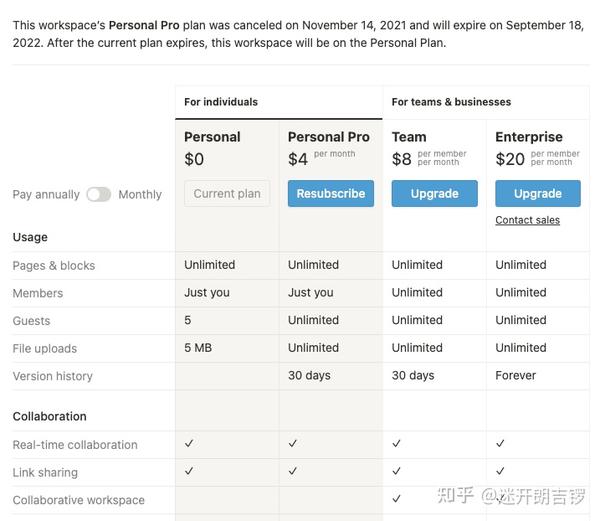The width and height of the screenshot is (600, 521).
Task: Select the Monthly billing label
Action: 140,195
